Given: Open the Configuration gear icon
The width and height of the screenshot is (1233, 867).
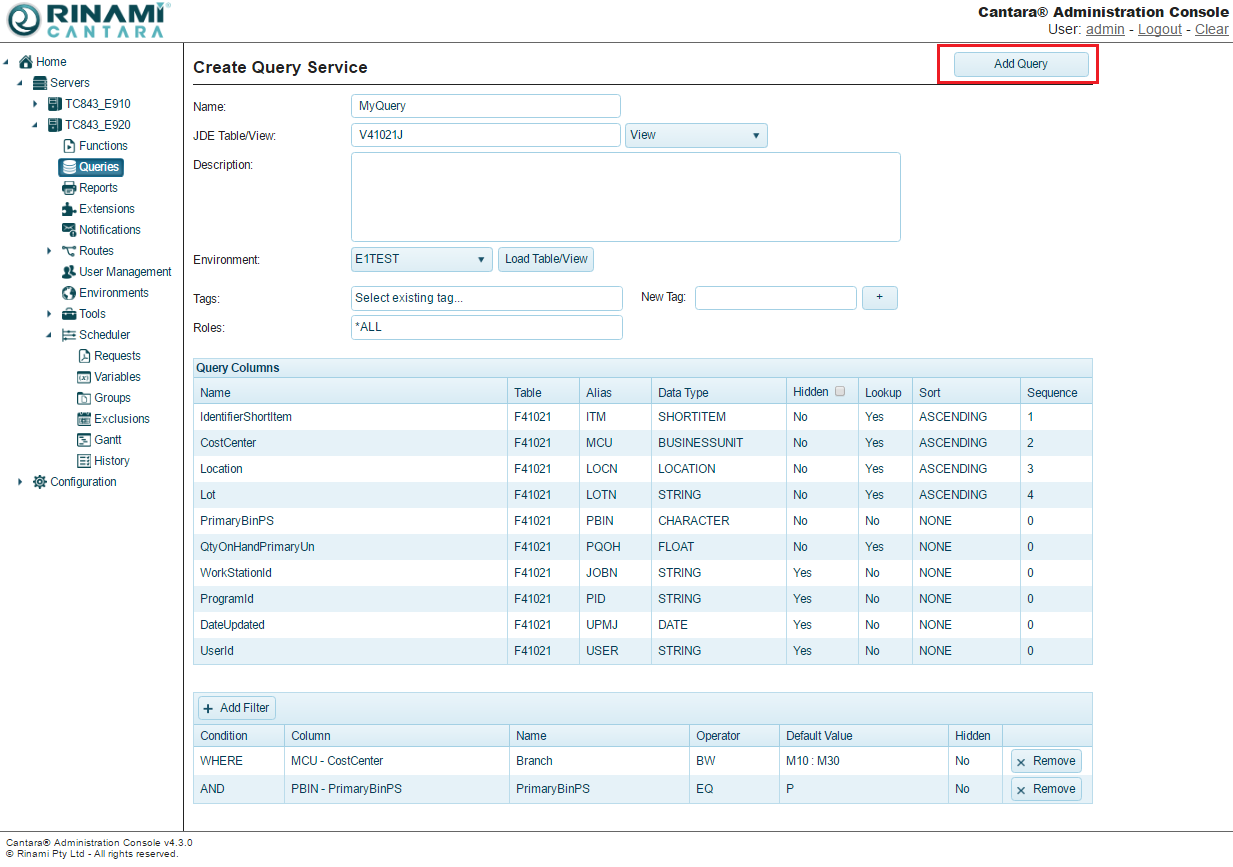Looking at the screenshot, I should pos(40,482).
